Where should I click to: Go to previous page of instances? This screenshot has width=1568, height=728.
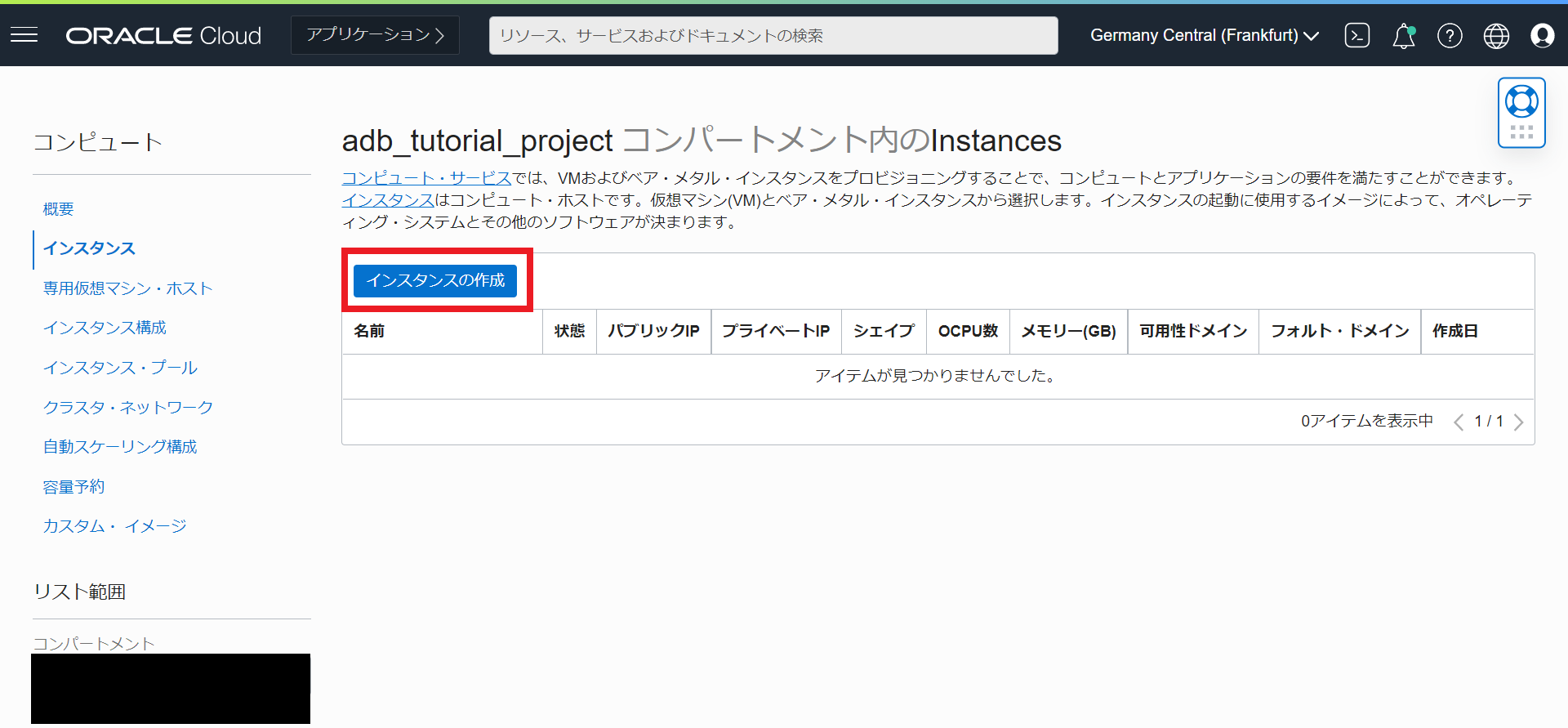(x=1459, y=422)
